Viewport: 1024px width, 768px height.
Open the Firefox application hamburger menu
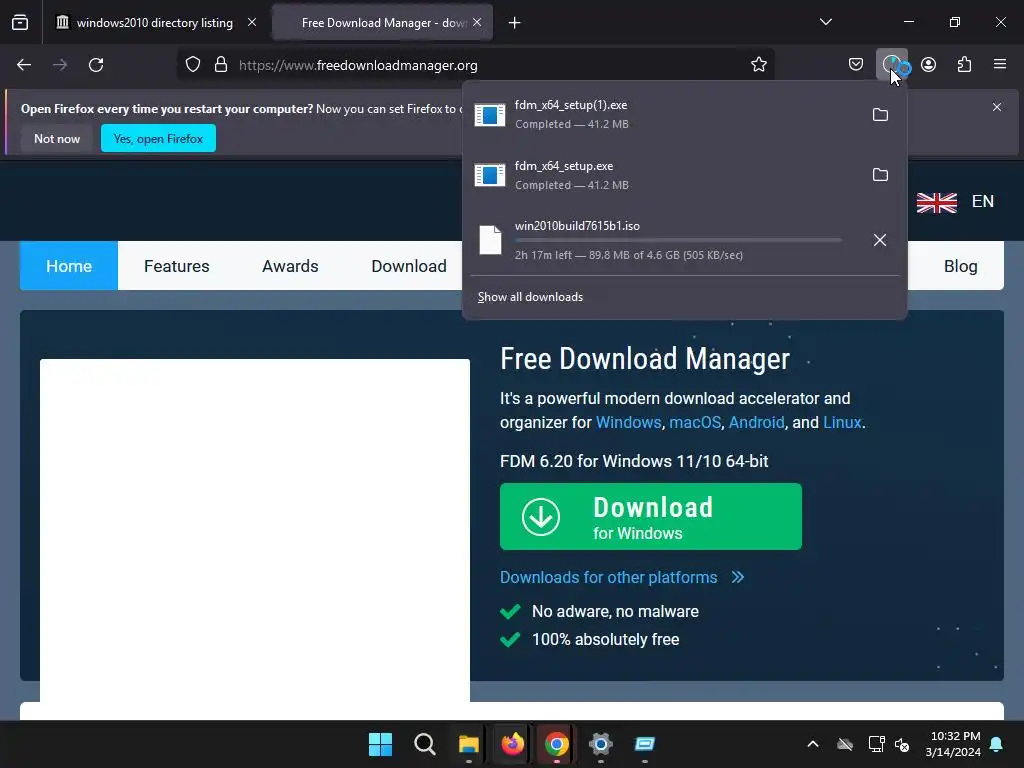(x=1000, y=65)
